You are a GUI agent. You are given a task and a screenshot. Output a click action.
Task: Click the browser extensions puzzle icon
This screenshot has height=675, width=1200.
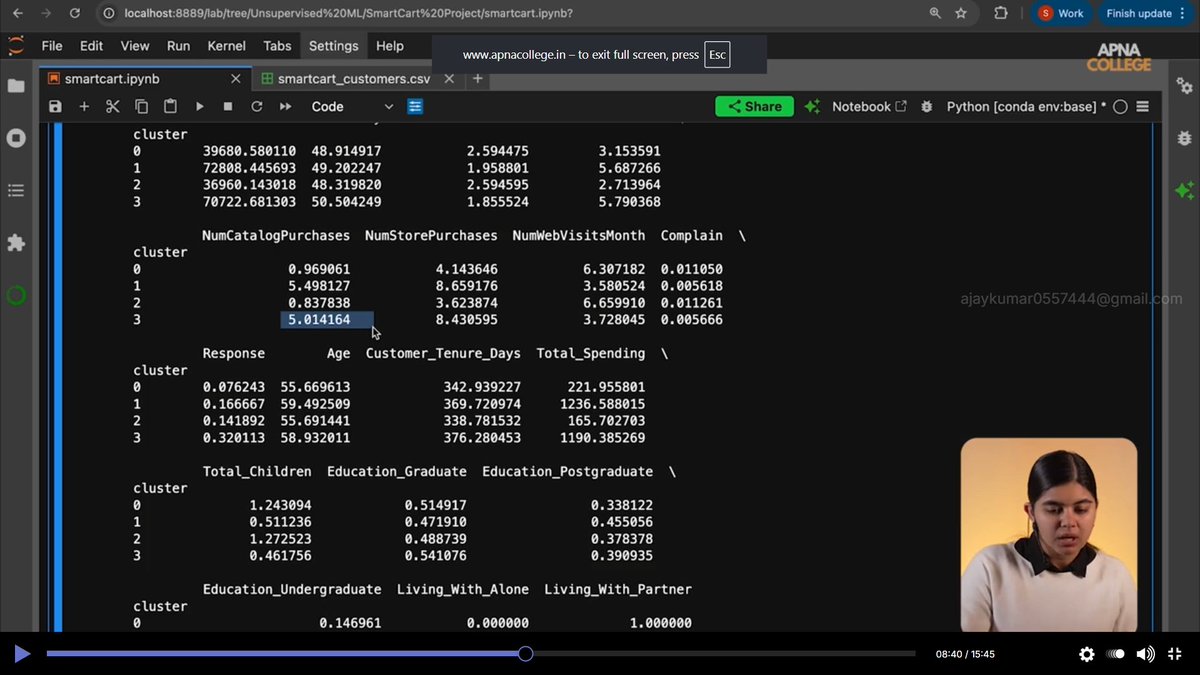(1001, 13)
